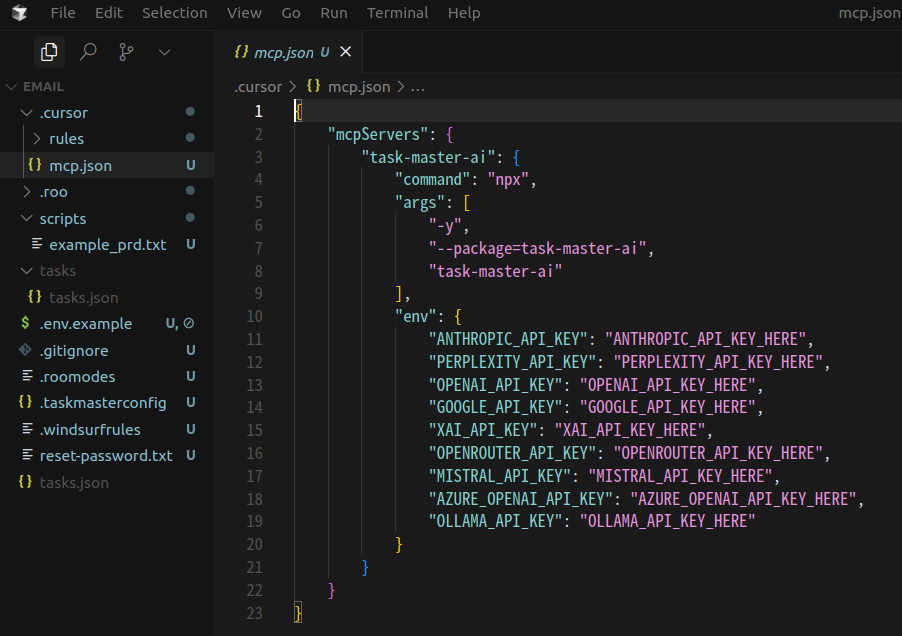Select mcp.json in the file explorer
902x636 pixels.
pyautogui.click(x=107, y=166)
